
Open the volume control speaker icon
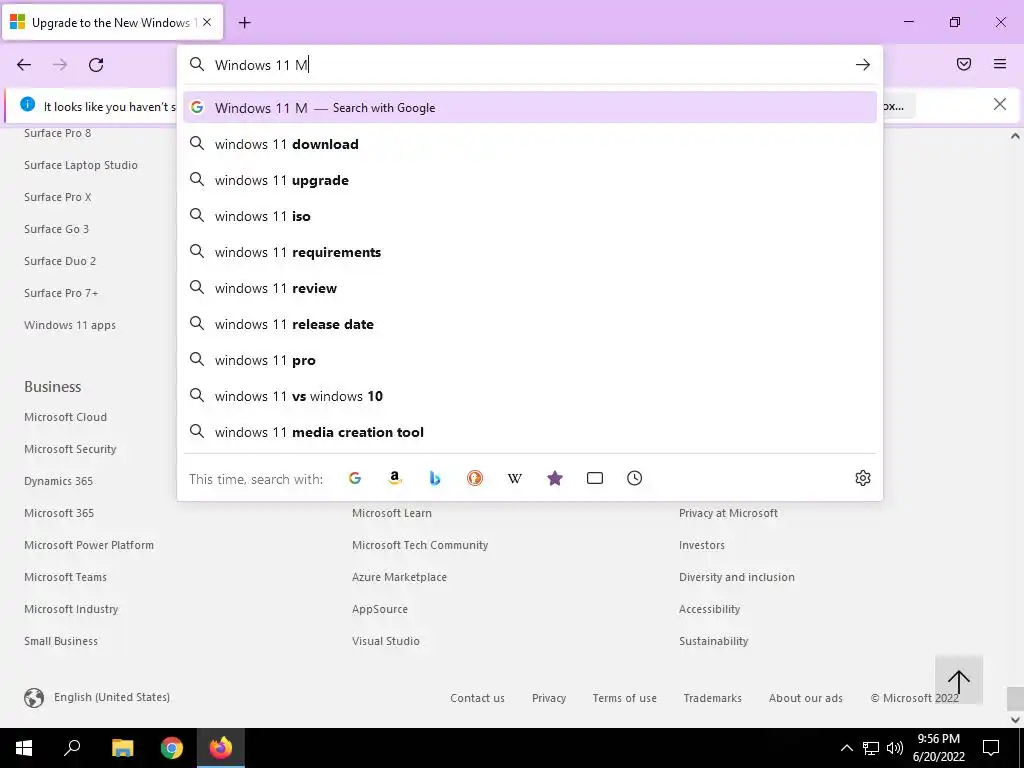895,748
